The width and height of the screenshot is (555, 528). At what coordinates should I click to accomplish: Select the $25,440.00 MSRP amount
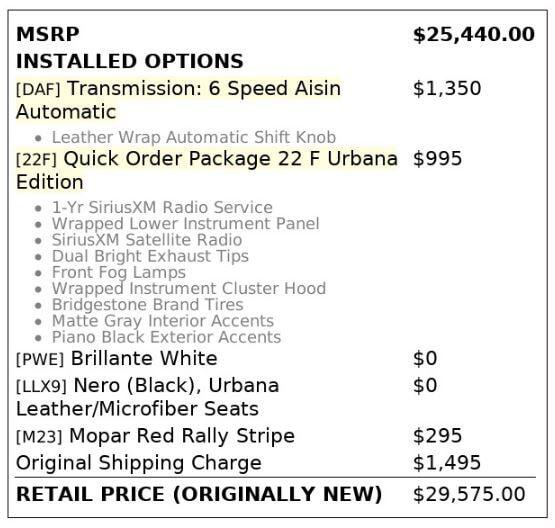(x=474, y=35)
